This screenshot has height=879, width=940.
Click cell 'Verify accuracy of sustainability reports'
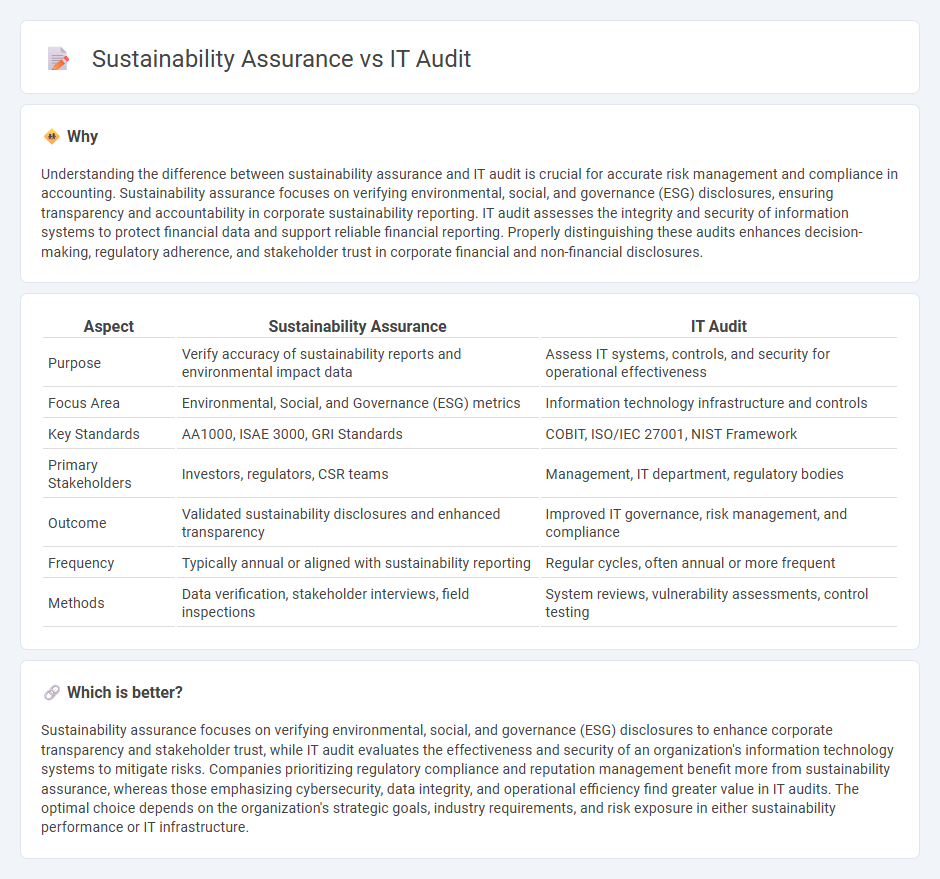point(357,363)
